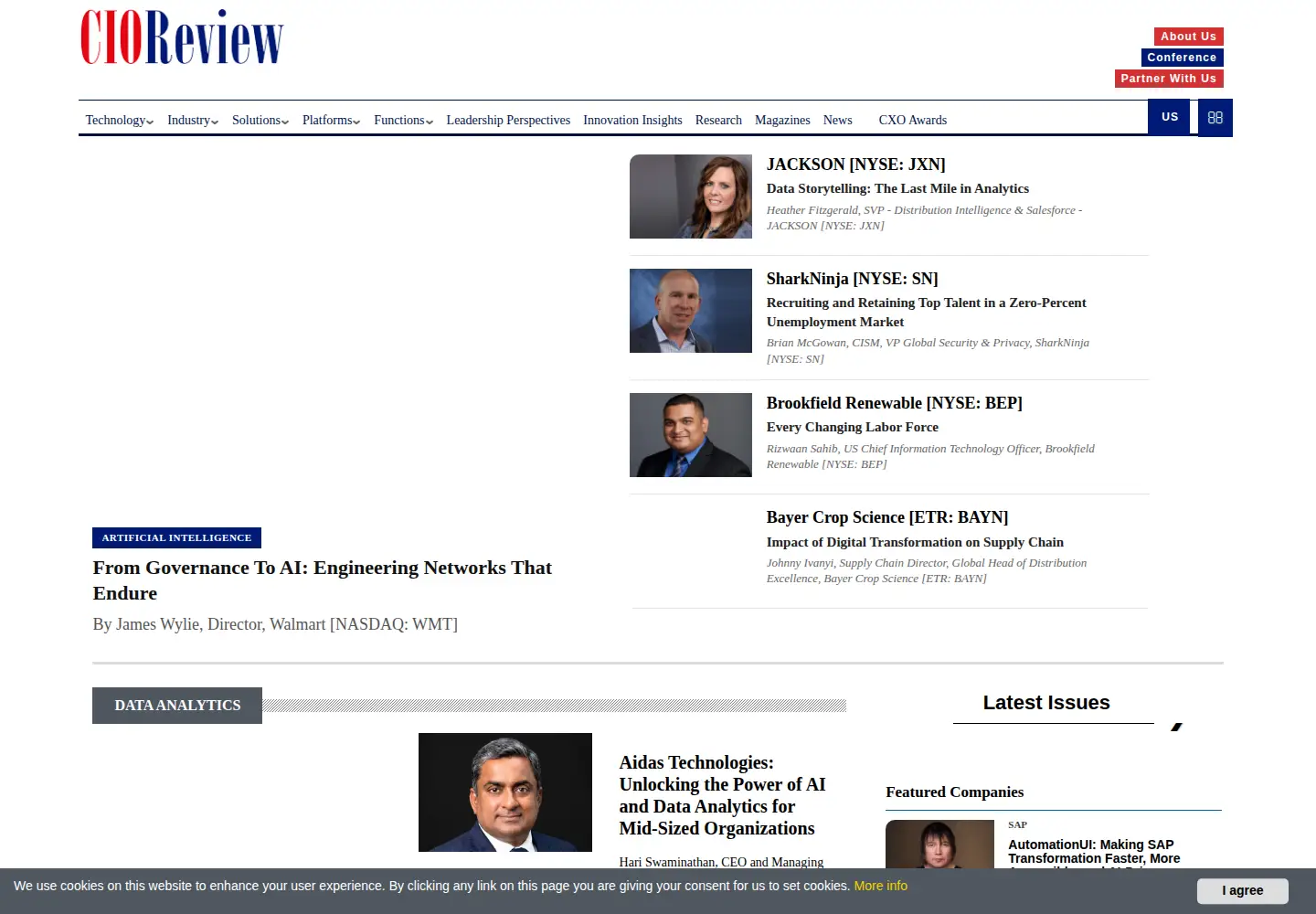Click the Featured Companies heading

[x=954, y=792]
